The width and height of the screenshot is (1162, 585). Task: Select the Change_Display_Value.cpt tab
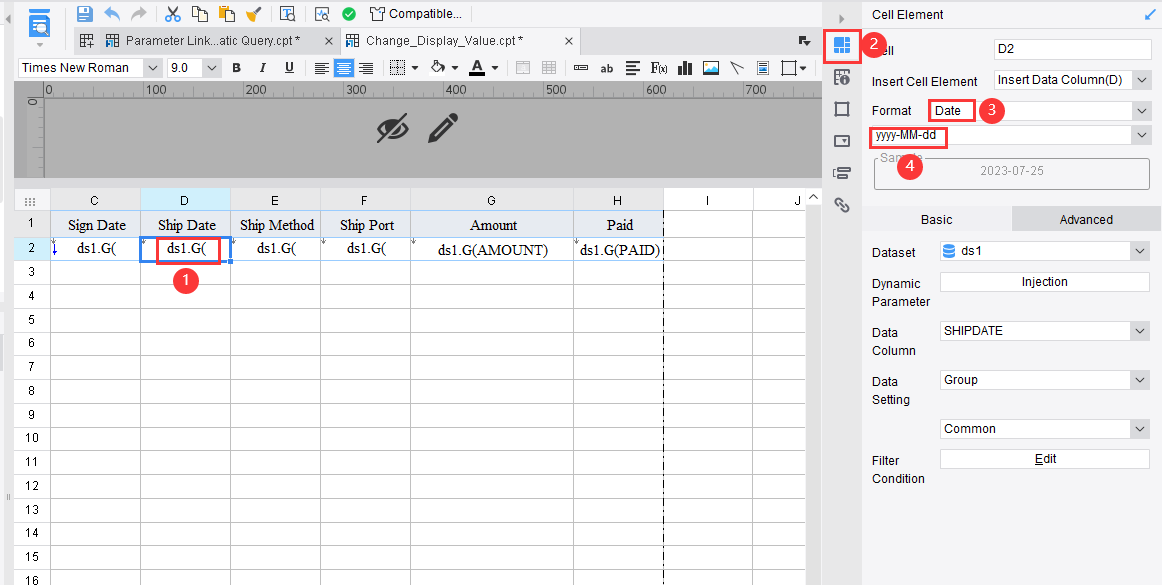coord(455,41)
